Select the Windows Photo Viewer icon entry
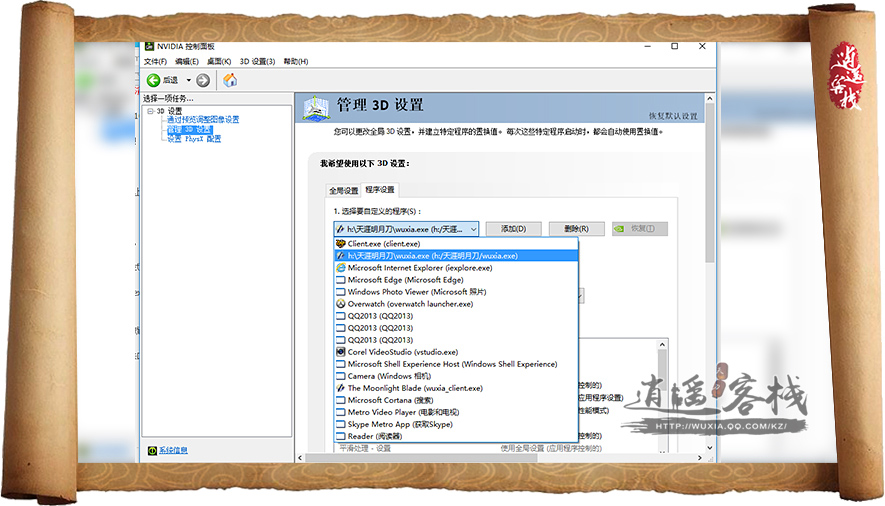The height and width of the screenshot is (506, 885). [340, 292]
